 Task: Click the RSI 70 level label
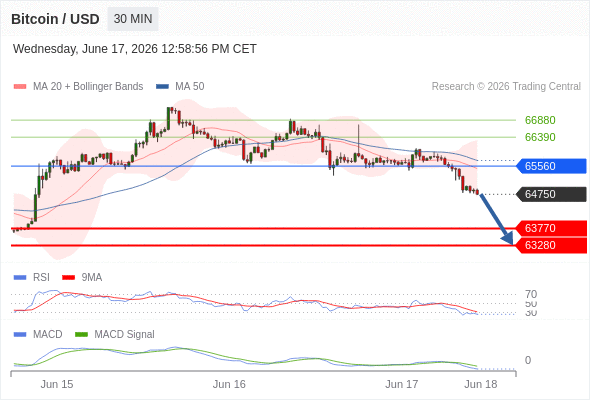[x=531, y=294]
